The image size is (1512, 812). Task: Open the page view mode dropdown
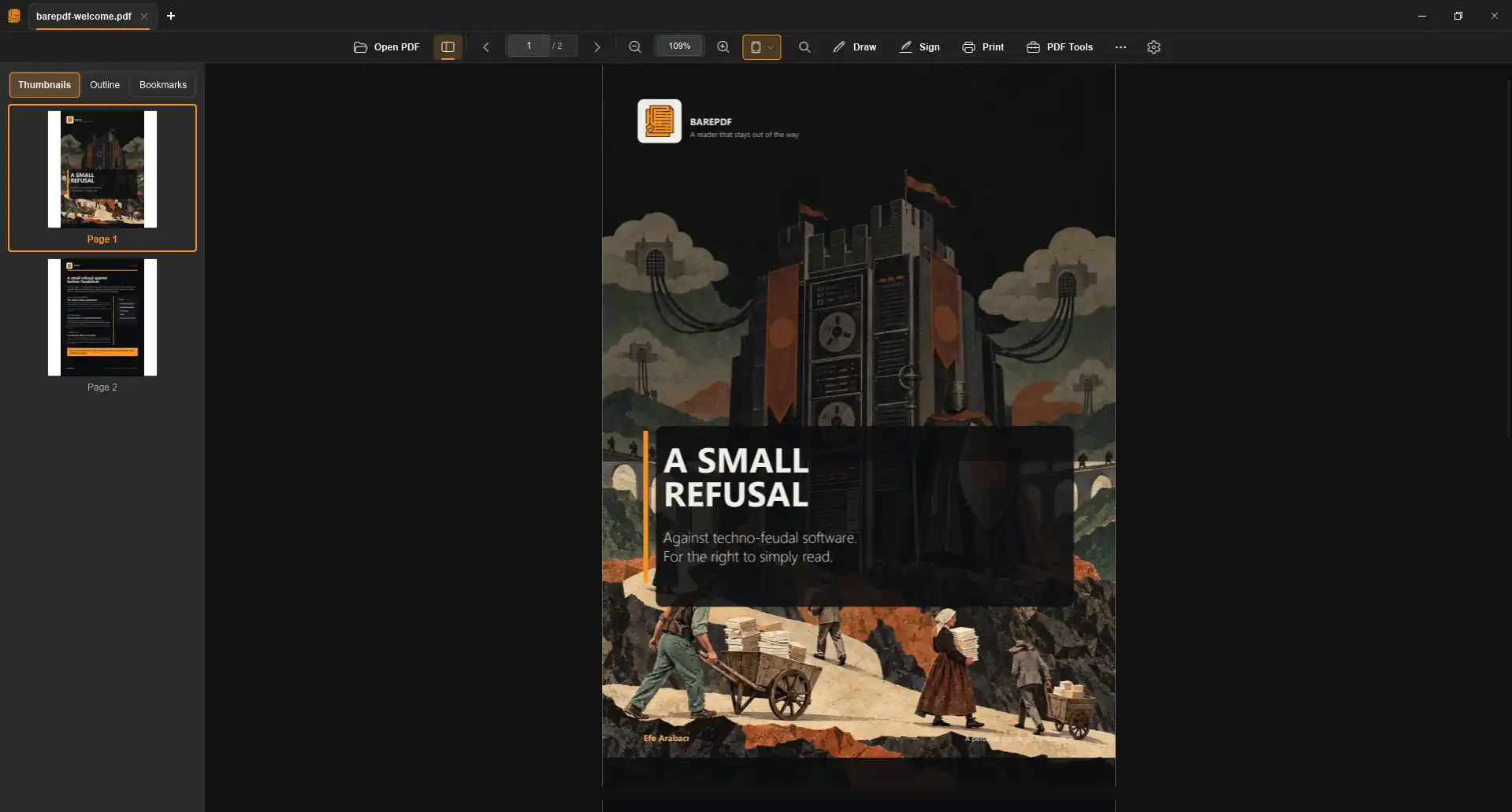(762, 47)
